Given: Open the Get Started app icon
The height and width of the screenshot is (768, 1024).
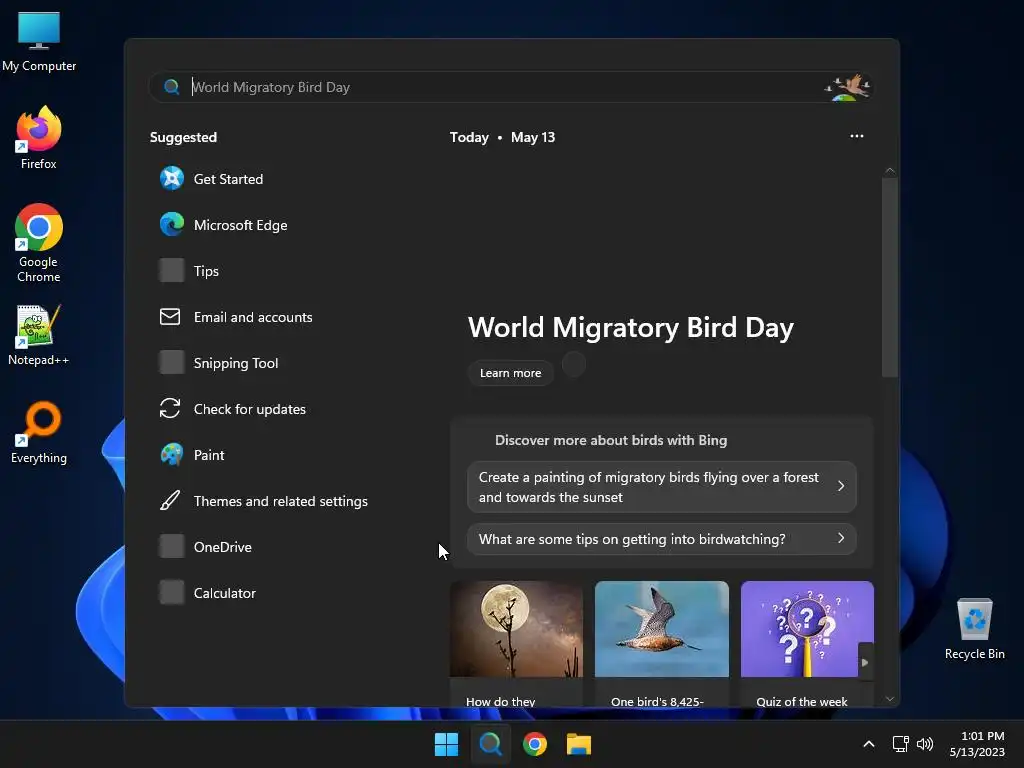Looking at the screenshot, I should point(172,178).
